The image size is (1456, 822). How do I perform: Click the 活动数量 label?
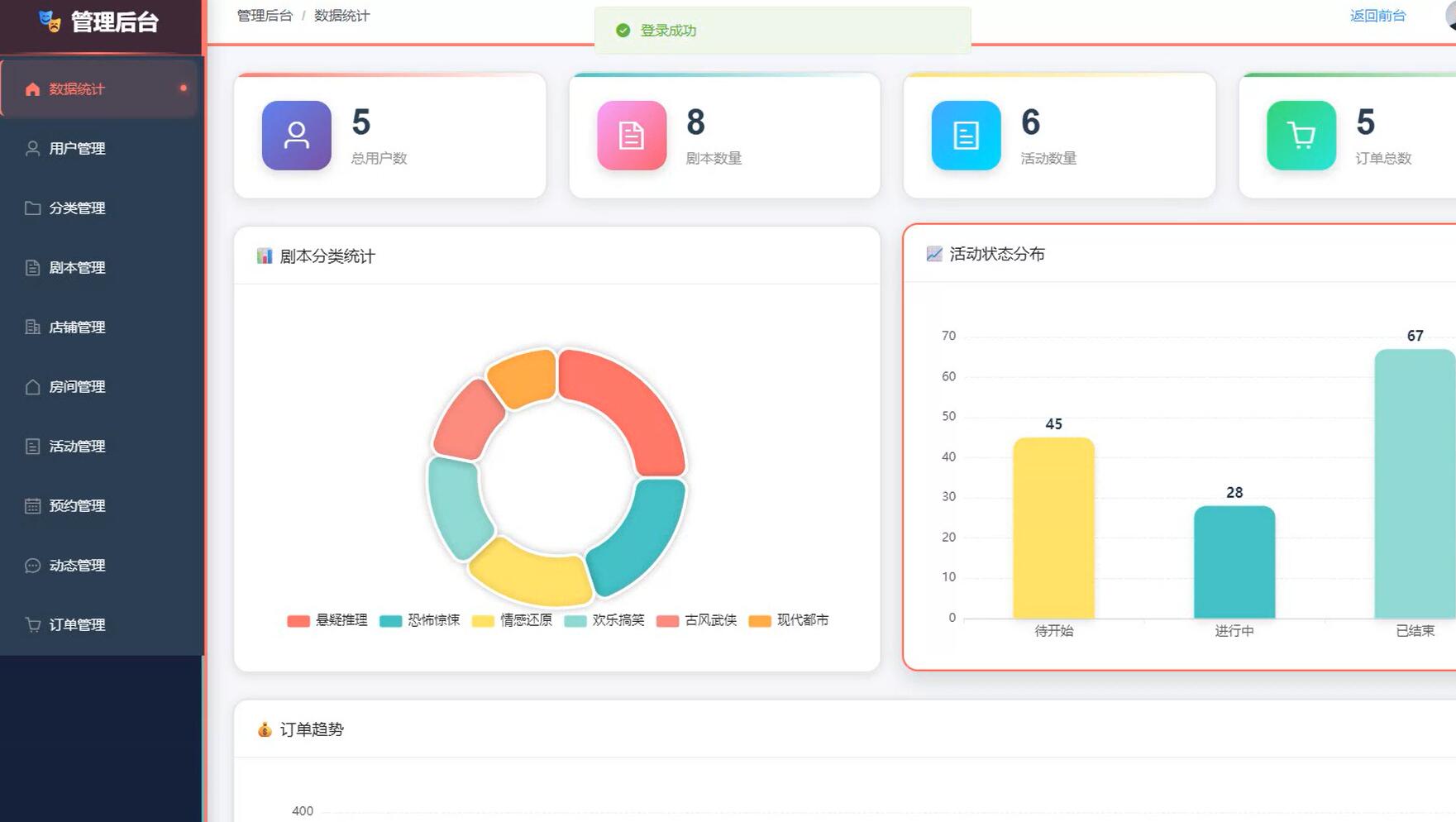point(1048,159)
